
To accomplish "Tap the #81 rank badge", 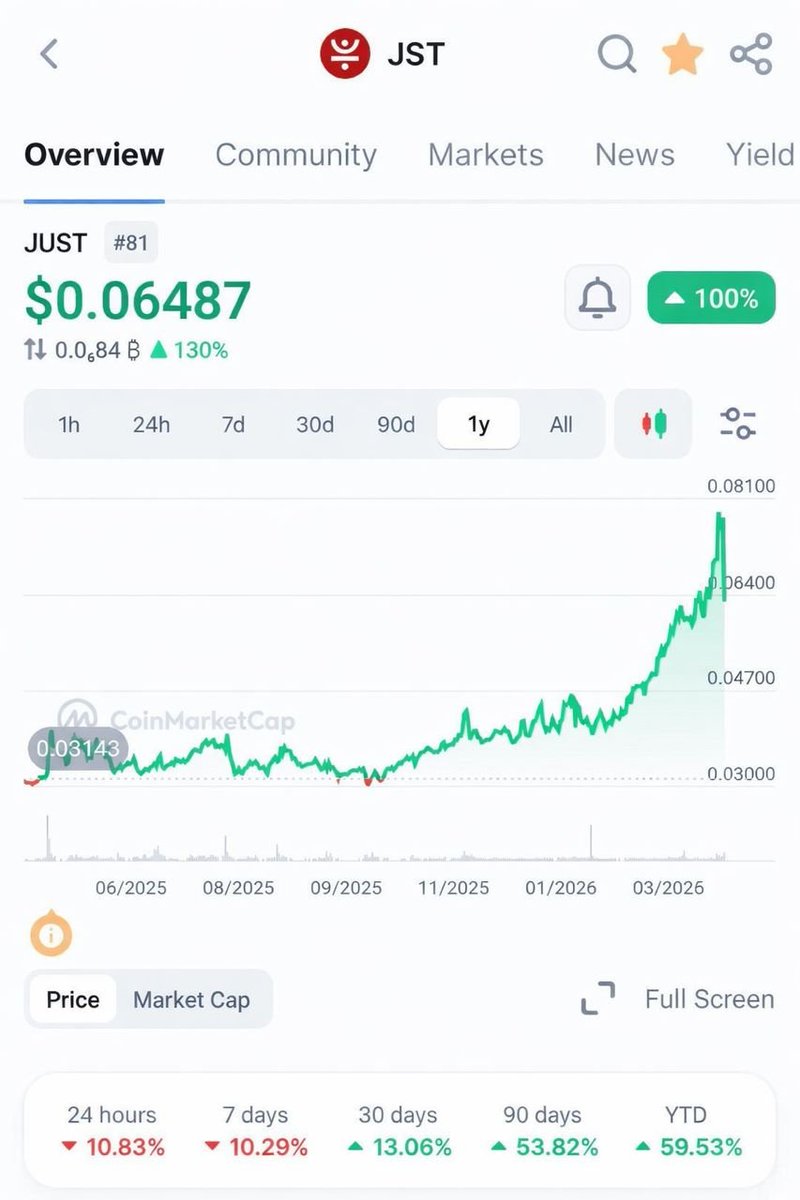I will coord(131,242).
